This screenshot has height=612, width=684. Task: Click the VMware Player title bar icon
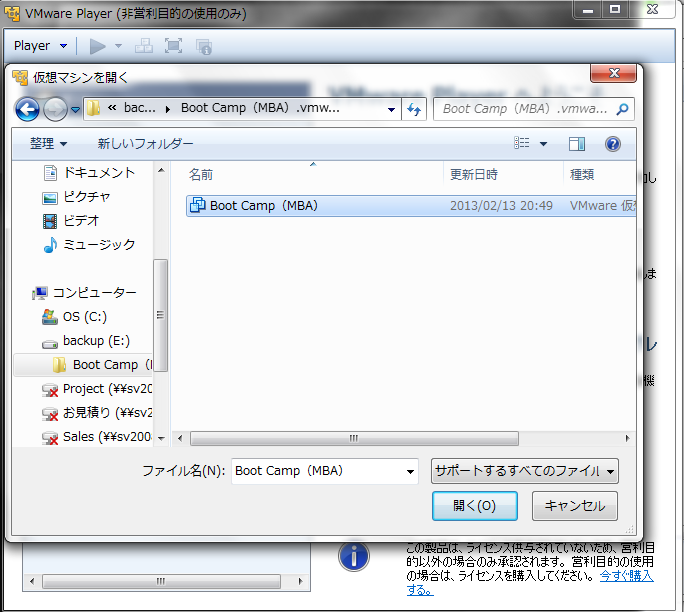tap(12, 14)
